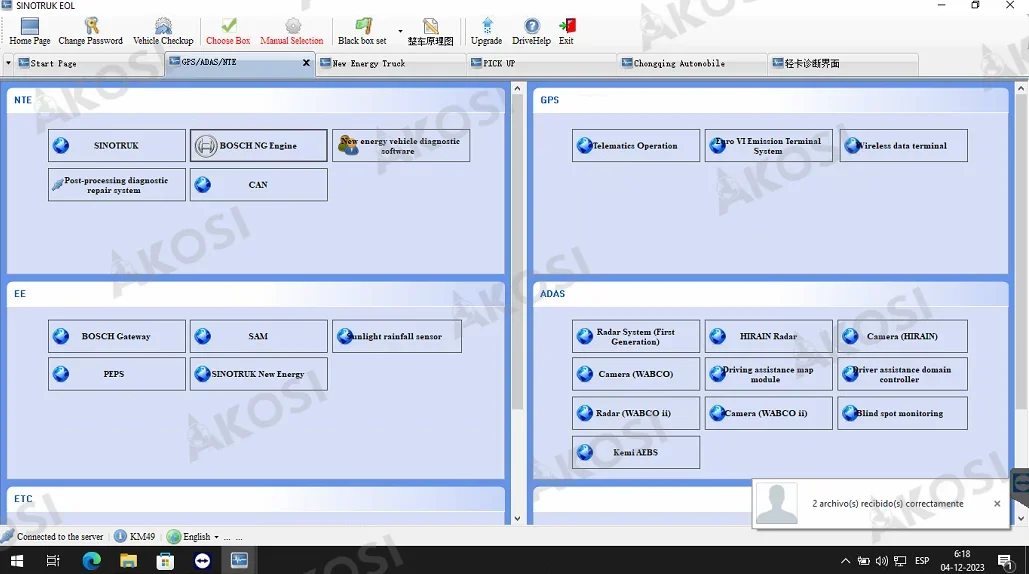Close the GPS/ADAS/NTE tab
Screen dimensions: 1029x574
(x=306, y=63)
